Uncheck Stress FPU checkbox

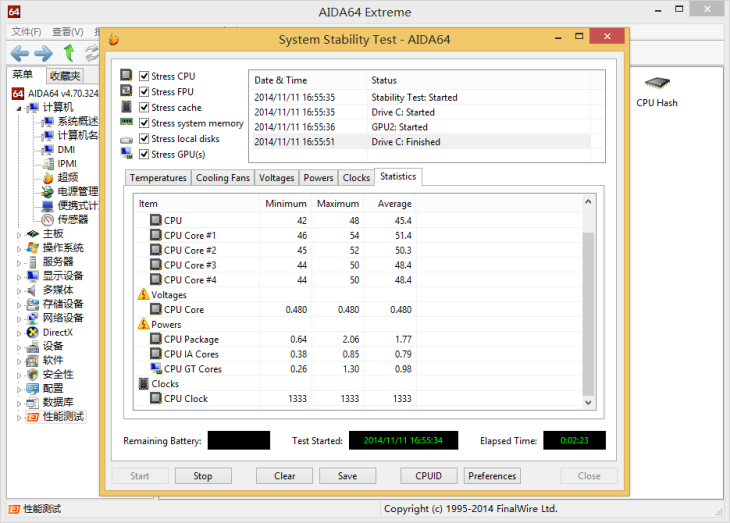(x=144, y=91)
